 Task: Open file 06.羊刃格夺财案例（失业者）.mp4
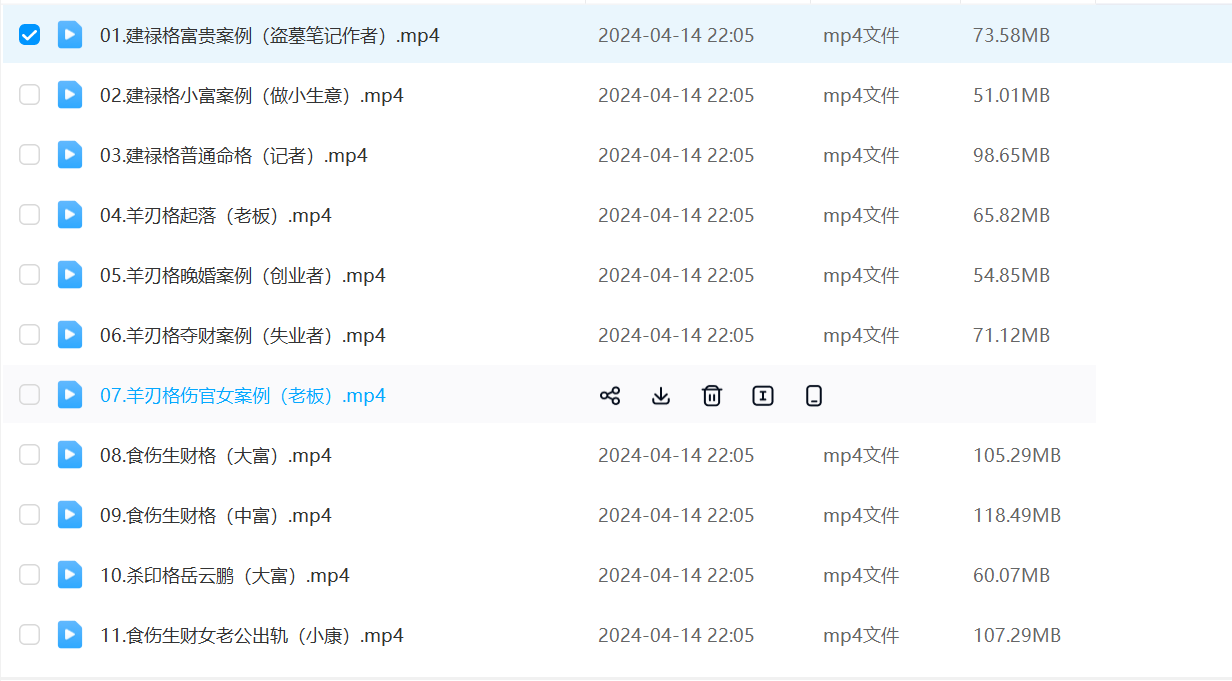click(242, 336)
